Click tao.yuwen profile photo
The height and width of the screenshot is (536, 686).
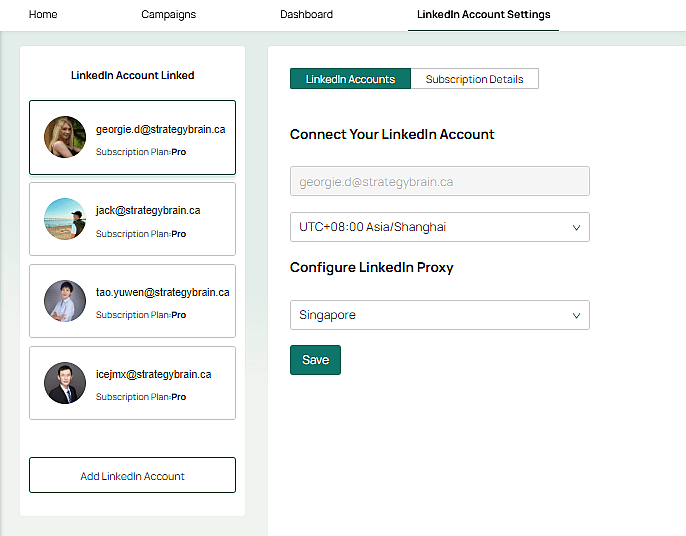tap(65, 301)
